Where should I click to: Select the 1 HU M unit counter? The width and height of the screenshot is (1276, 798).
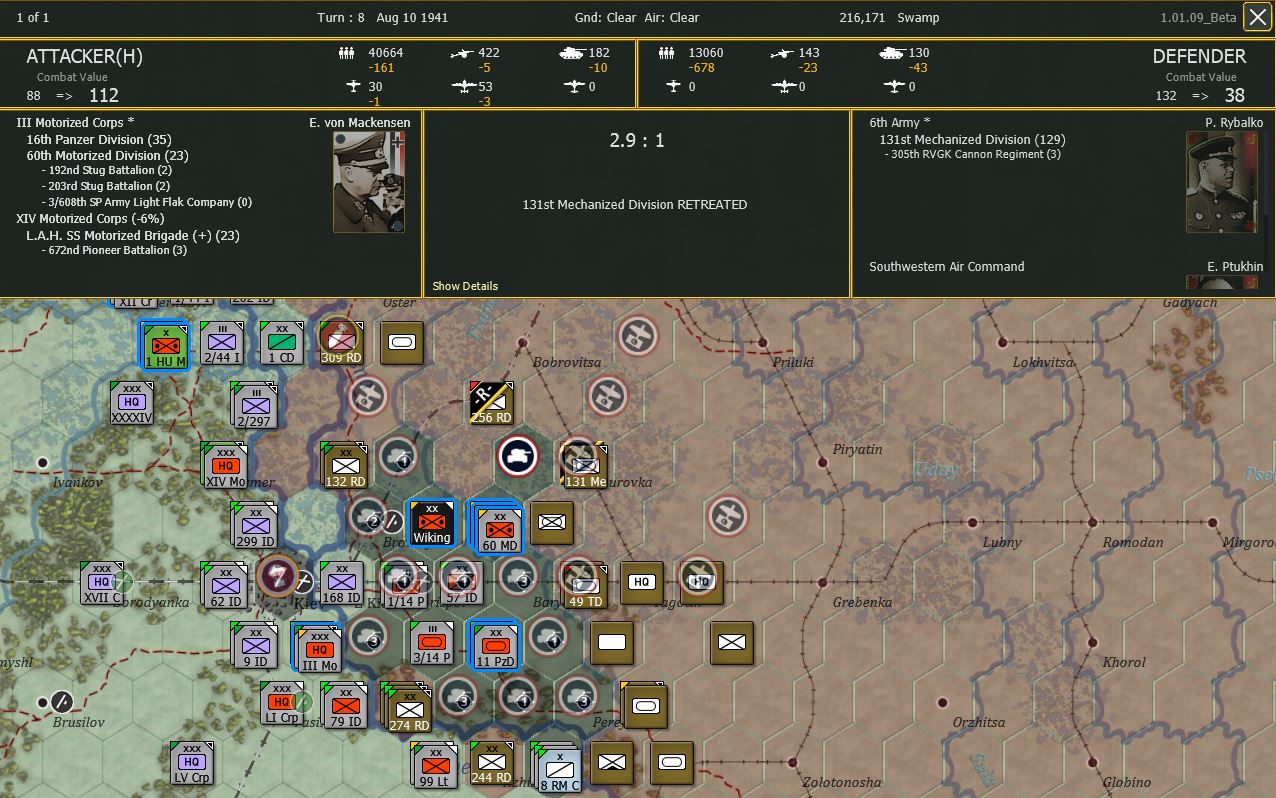tap(164, 345)
